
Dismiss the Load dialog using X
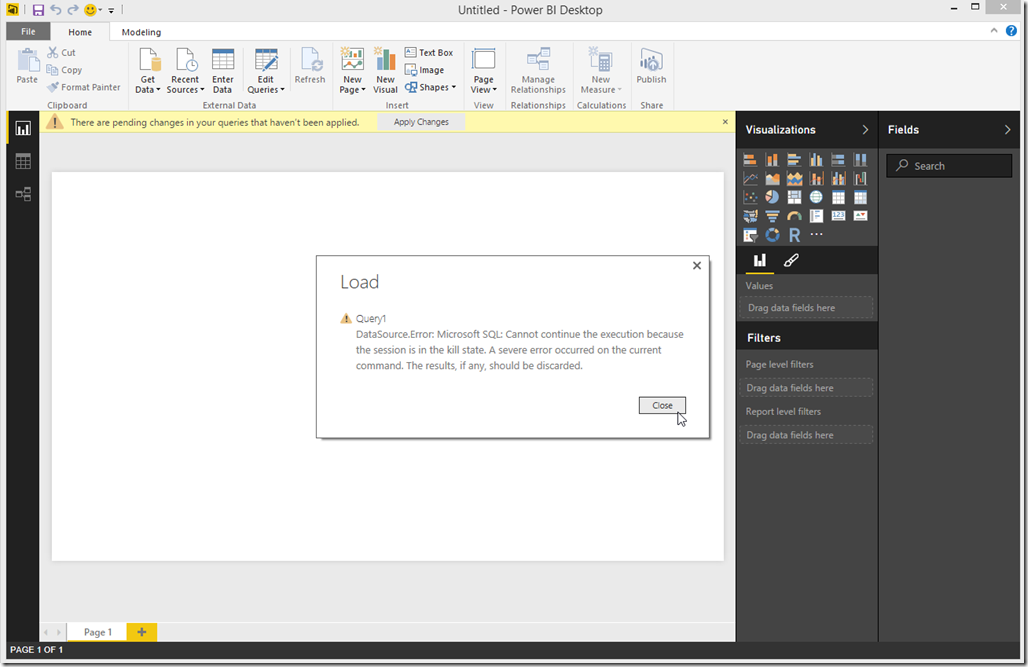tap(697, 266)
